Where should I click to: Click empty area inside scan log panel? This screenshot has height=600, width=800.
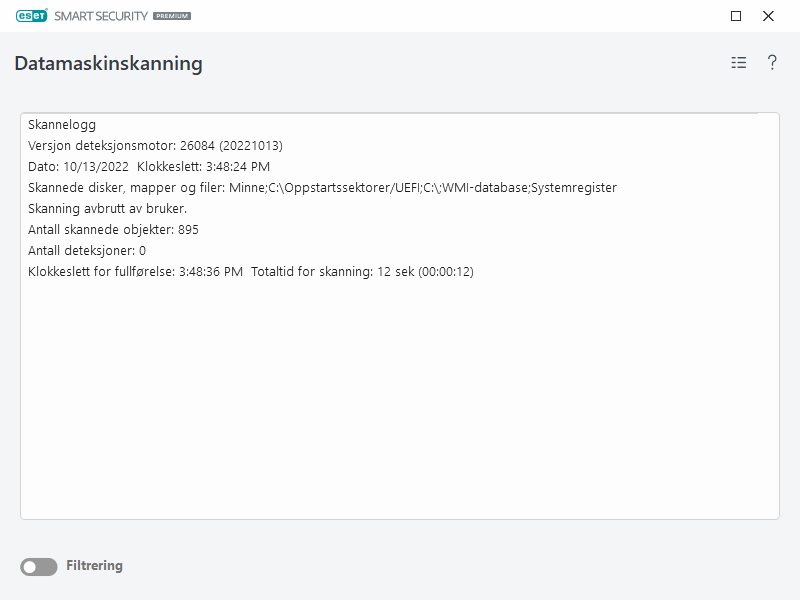(x=400, y=400)
